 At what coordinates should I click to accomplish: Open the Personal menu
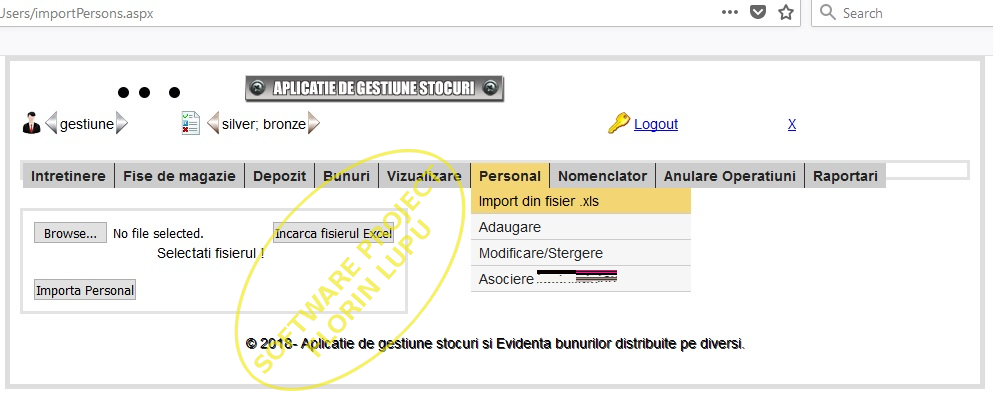pyautogui.click(x=510, y=176)
